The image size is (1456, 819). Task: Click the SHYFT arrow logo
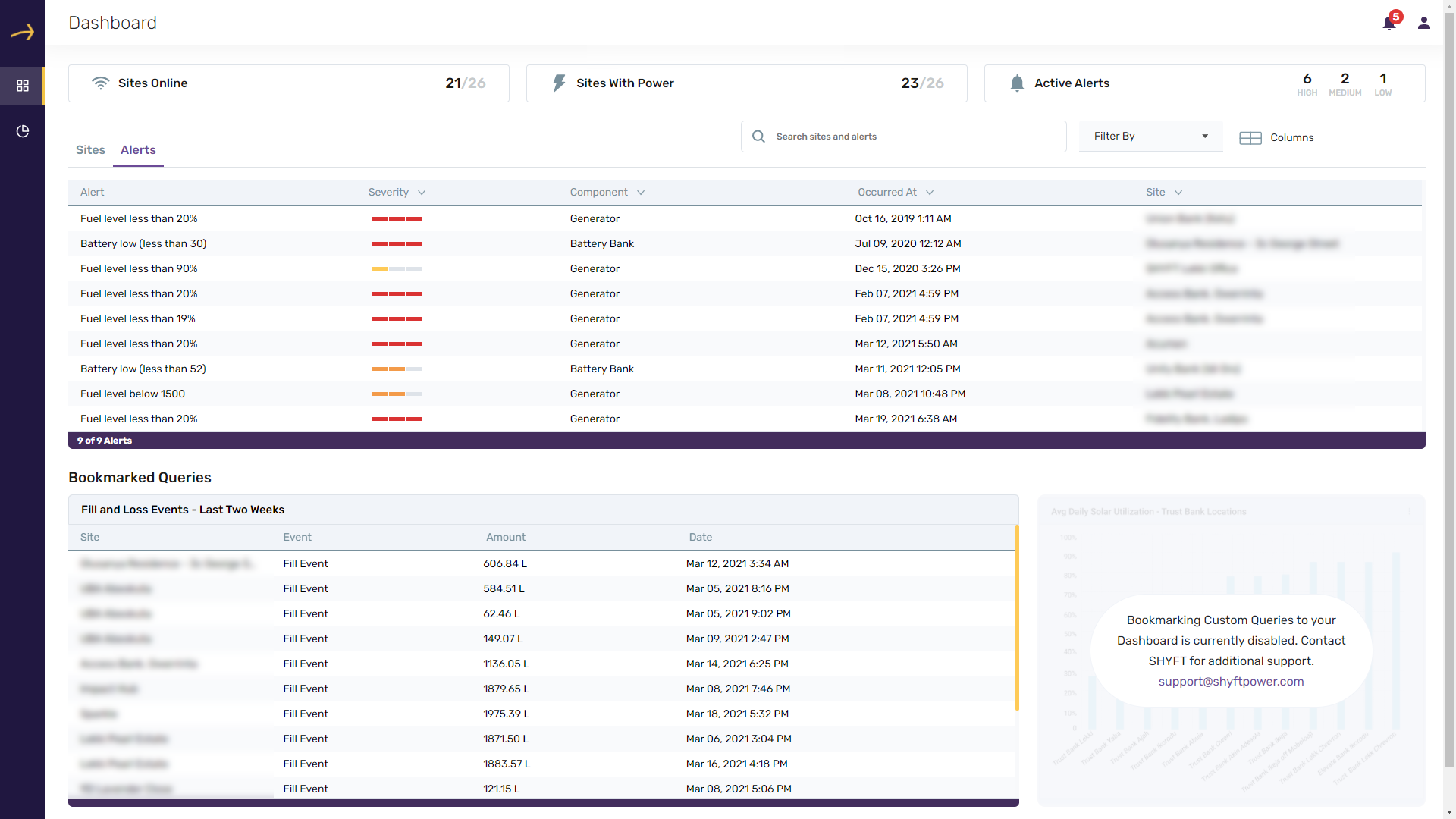coord(23,32)
